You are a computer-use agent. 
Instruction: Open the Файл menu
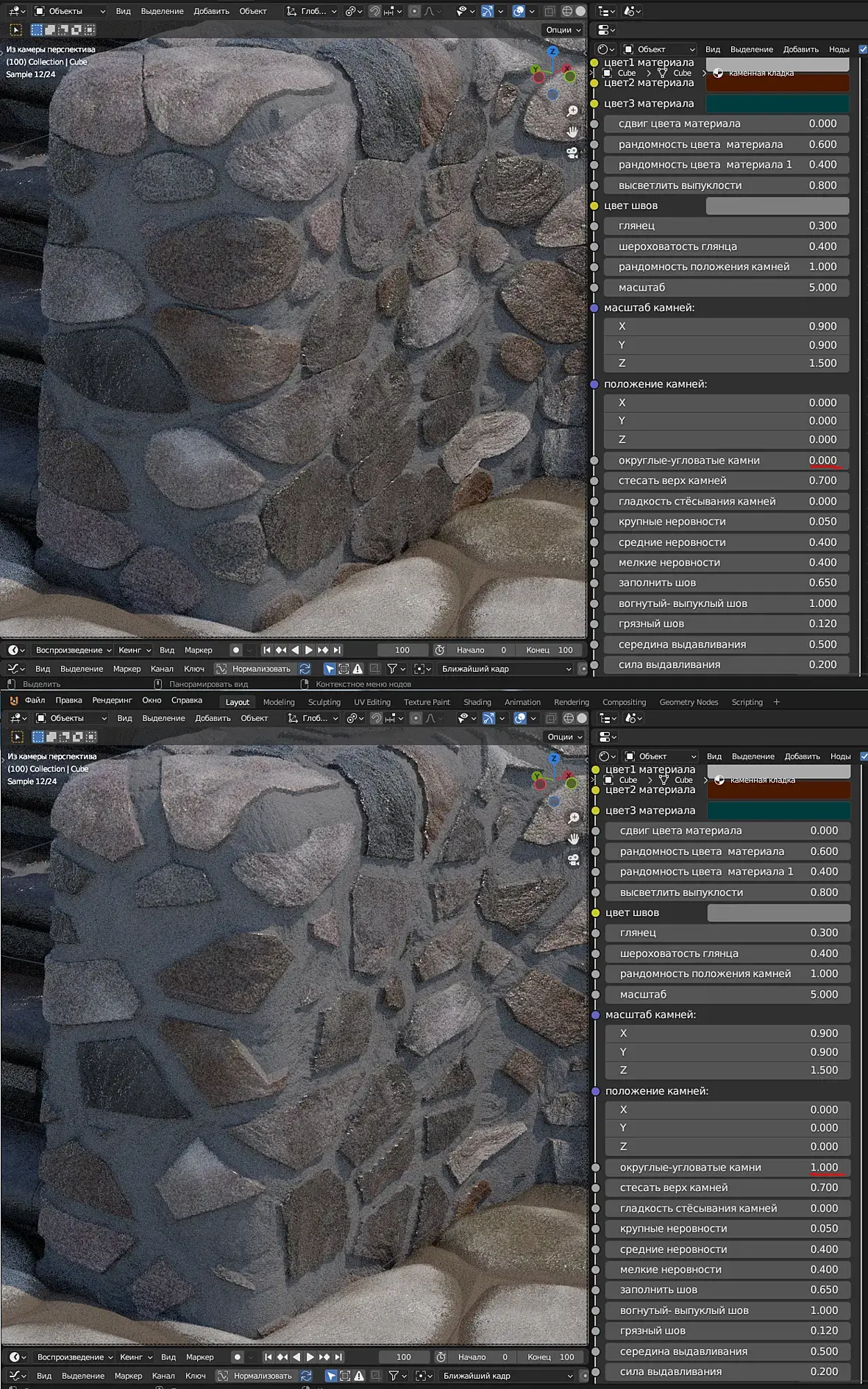[x=35, y=701]
